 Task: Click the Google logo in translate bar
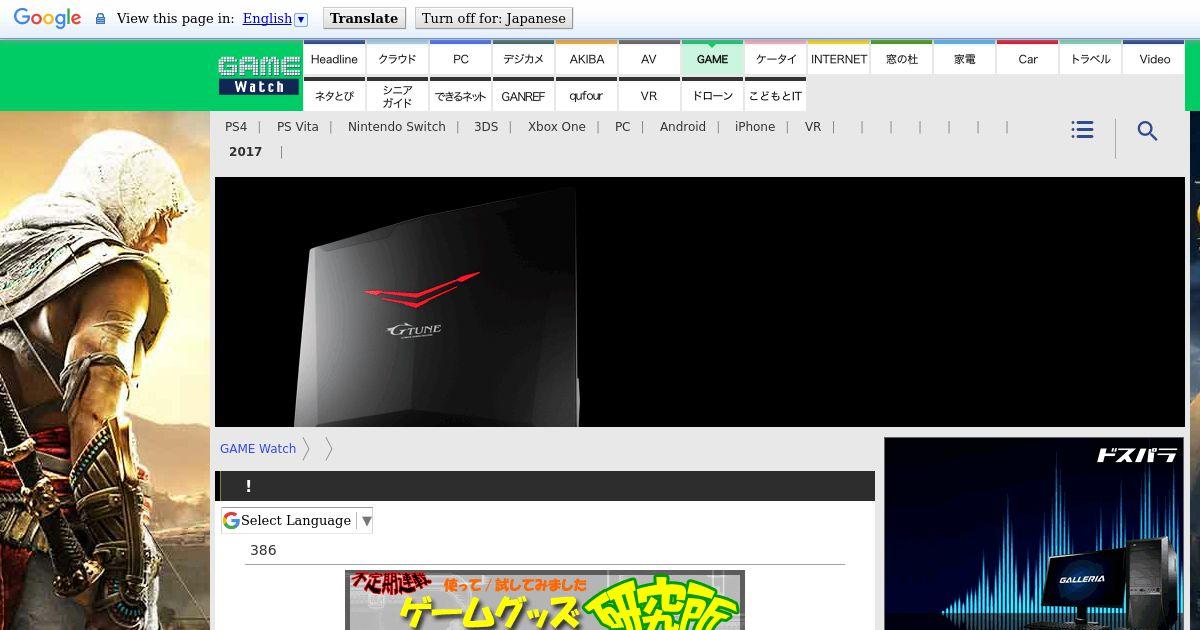47,18
